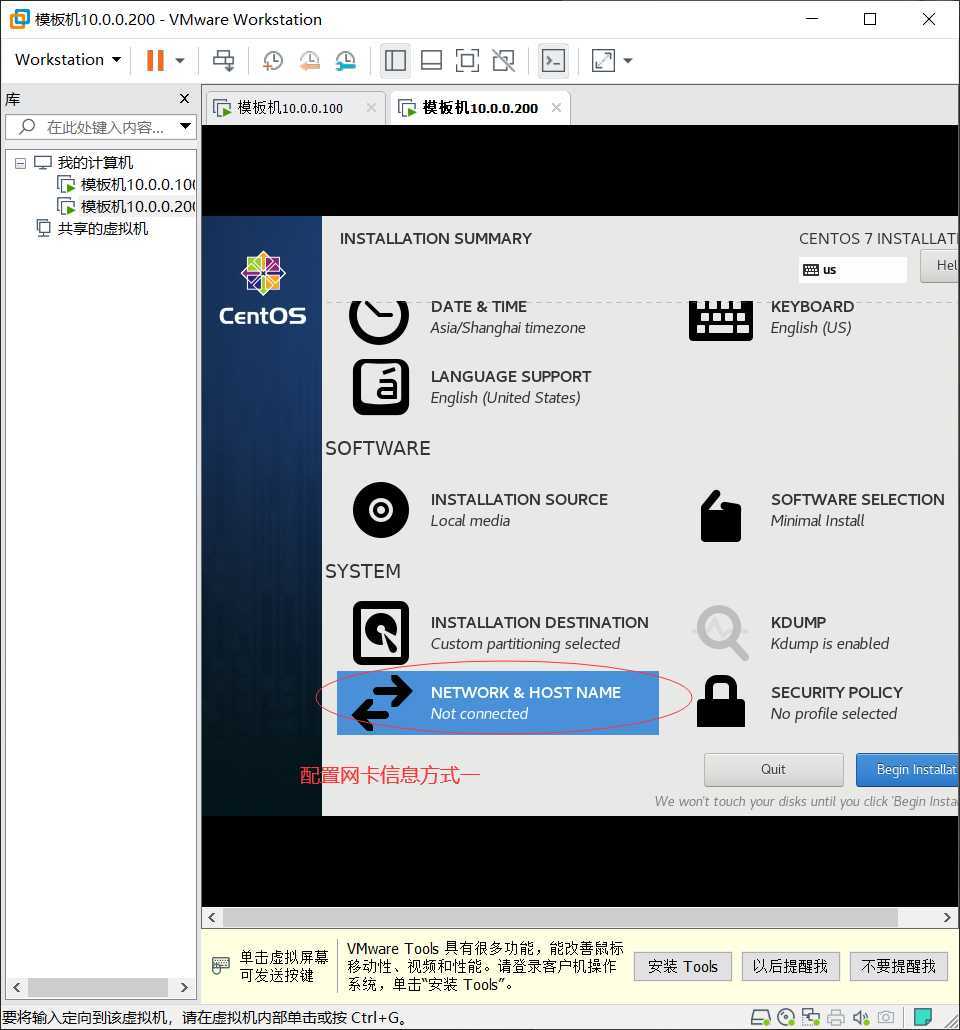Click the printer status bar icon

pos(836,1018)
